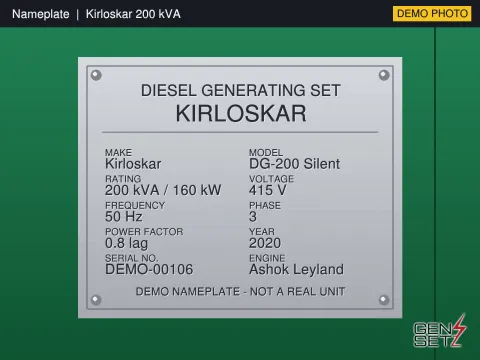This screenshot has height=360, width=480.
Task: Click the model value 'DG-200 Silent'
Action: pos(294,164)
